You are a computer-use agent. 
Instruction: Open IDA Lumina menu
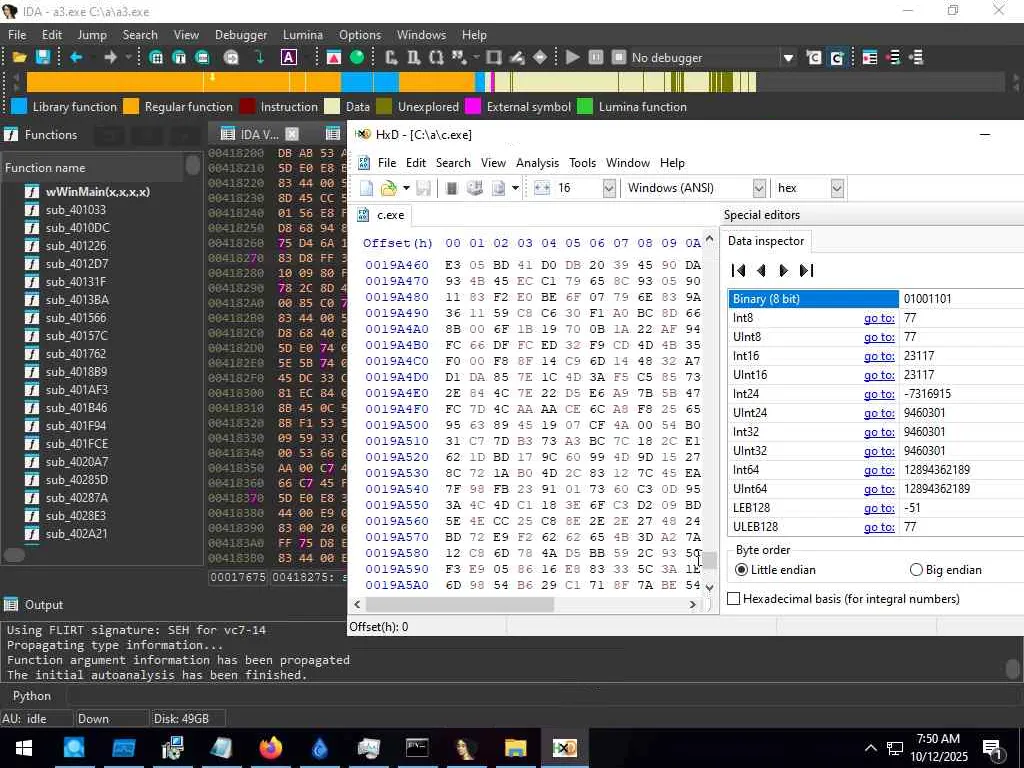click(302, 35)
